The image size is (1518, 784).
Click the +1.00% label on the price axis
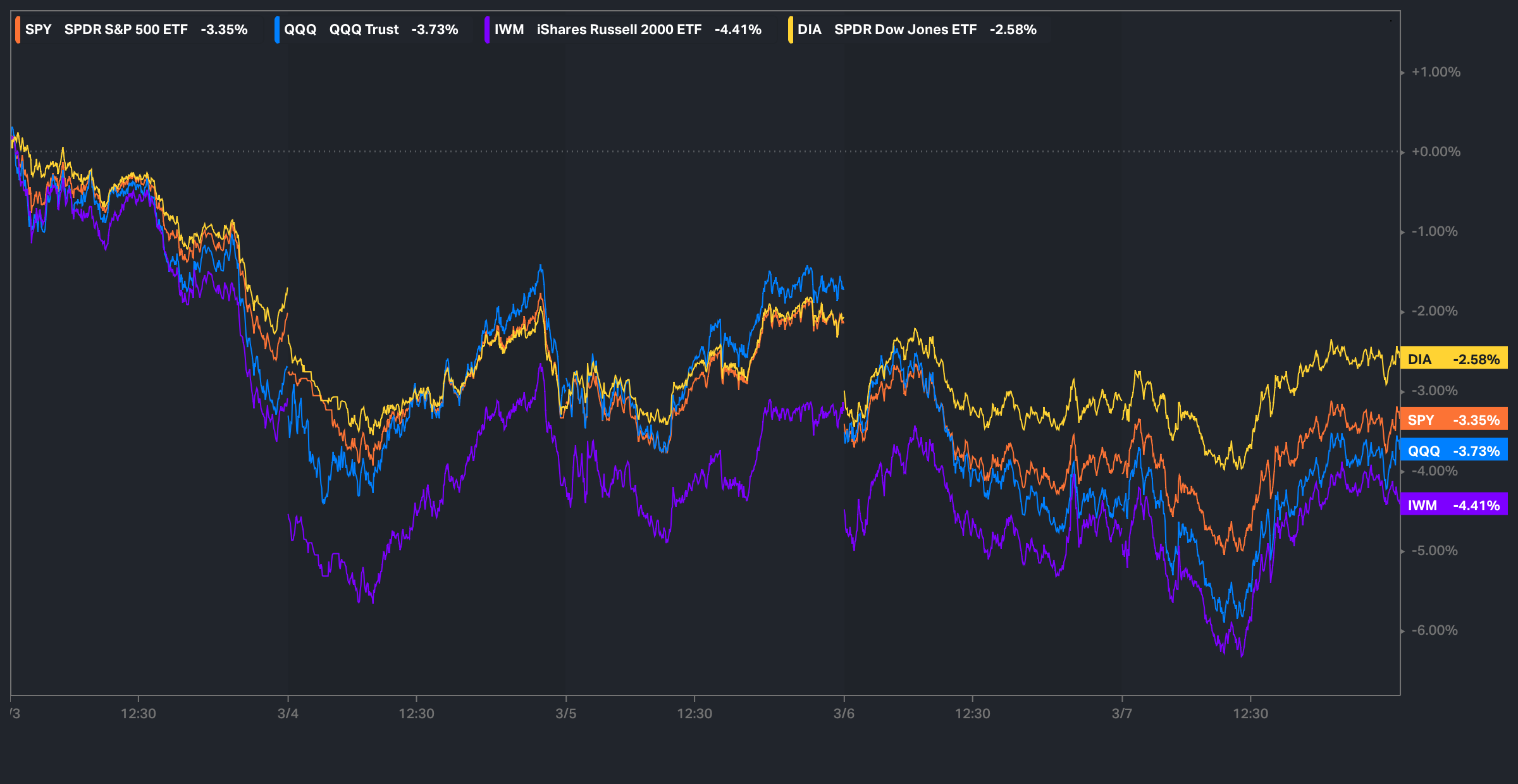(1436, 72)
